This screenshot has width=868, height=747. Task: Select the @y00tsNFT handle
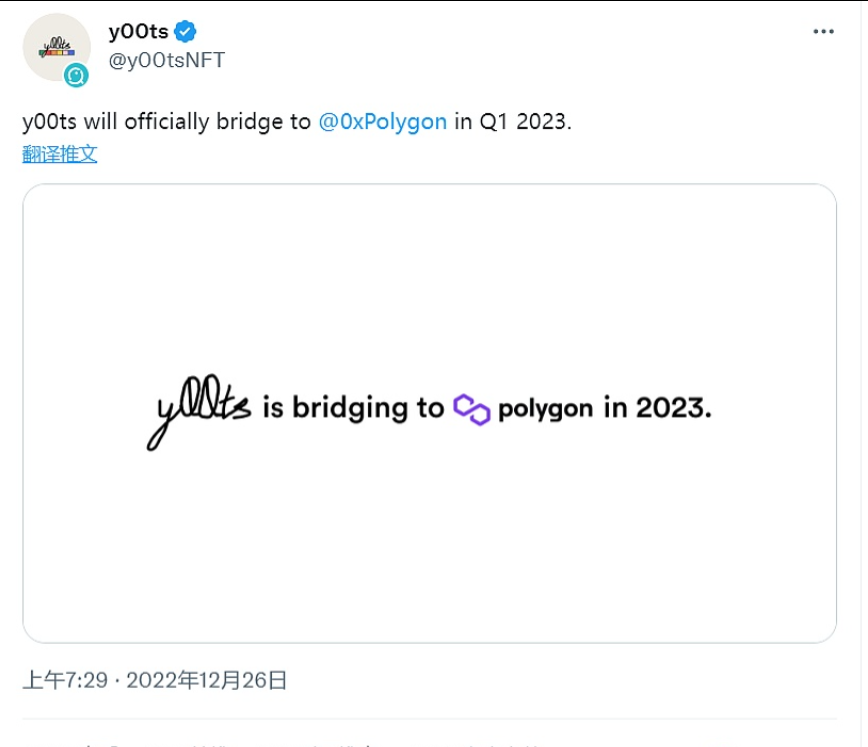pyautogui.click(x=166, y=60)
